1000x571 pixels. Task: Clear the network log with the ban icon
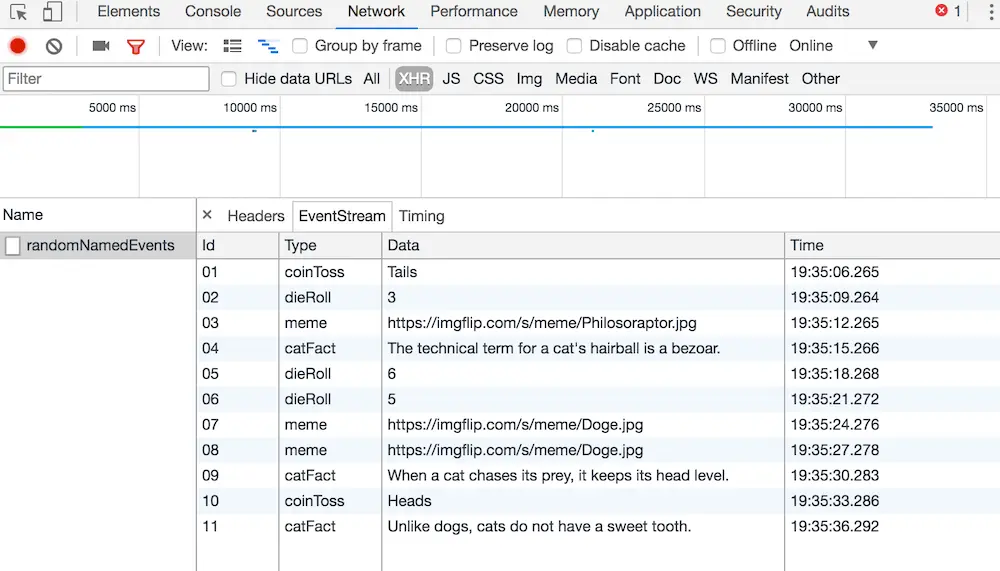pos(54,46)
